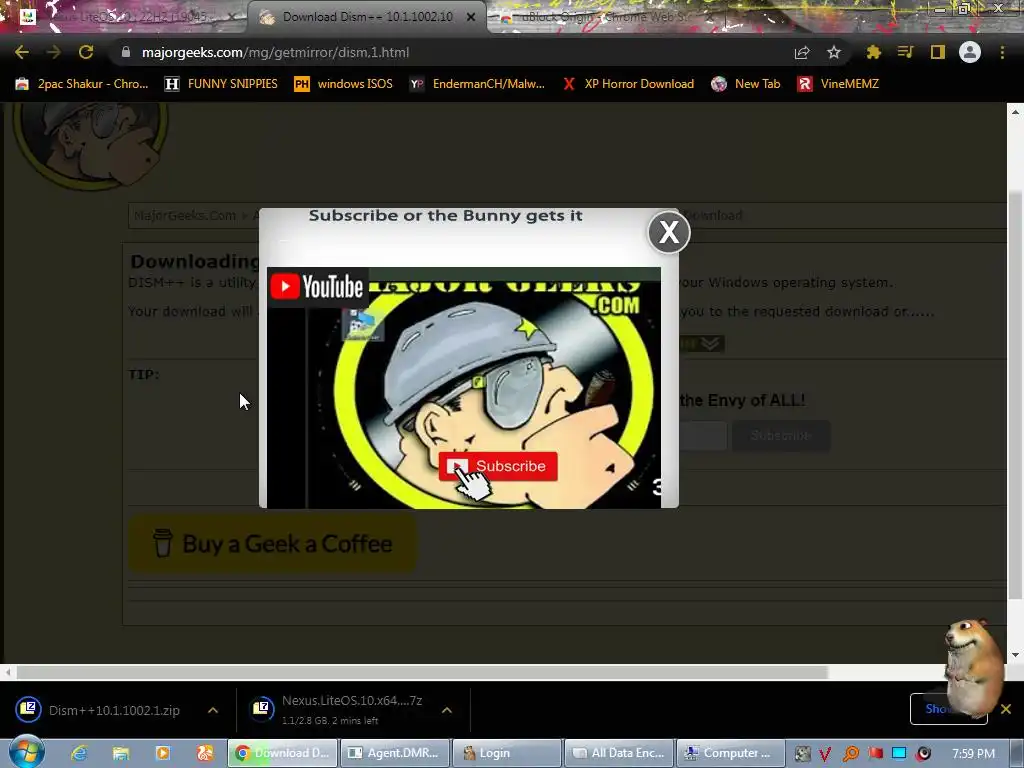Switch to the Login taskbar window

click(x=507, y=753)
